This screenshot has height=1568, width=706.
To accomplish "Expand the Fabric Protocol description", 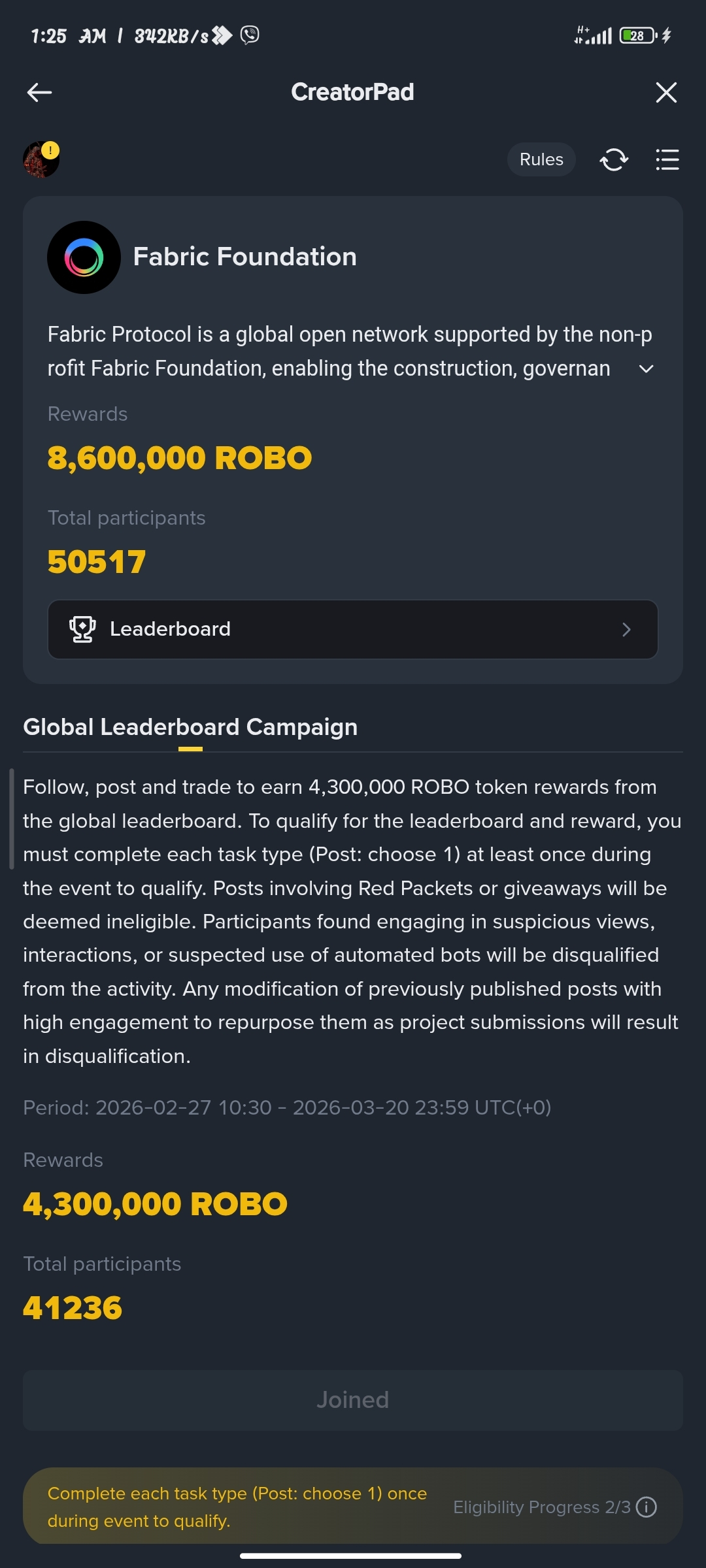I will click(x=646, y=369).
